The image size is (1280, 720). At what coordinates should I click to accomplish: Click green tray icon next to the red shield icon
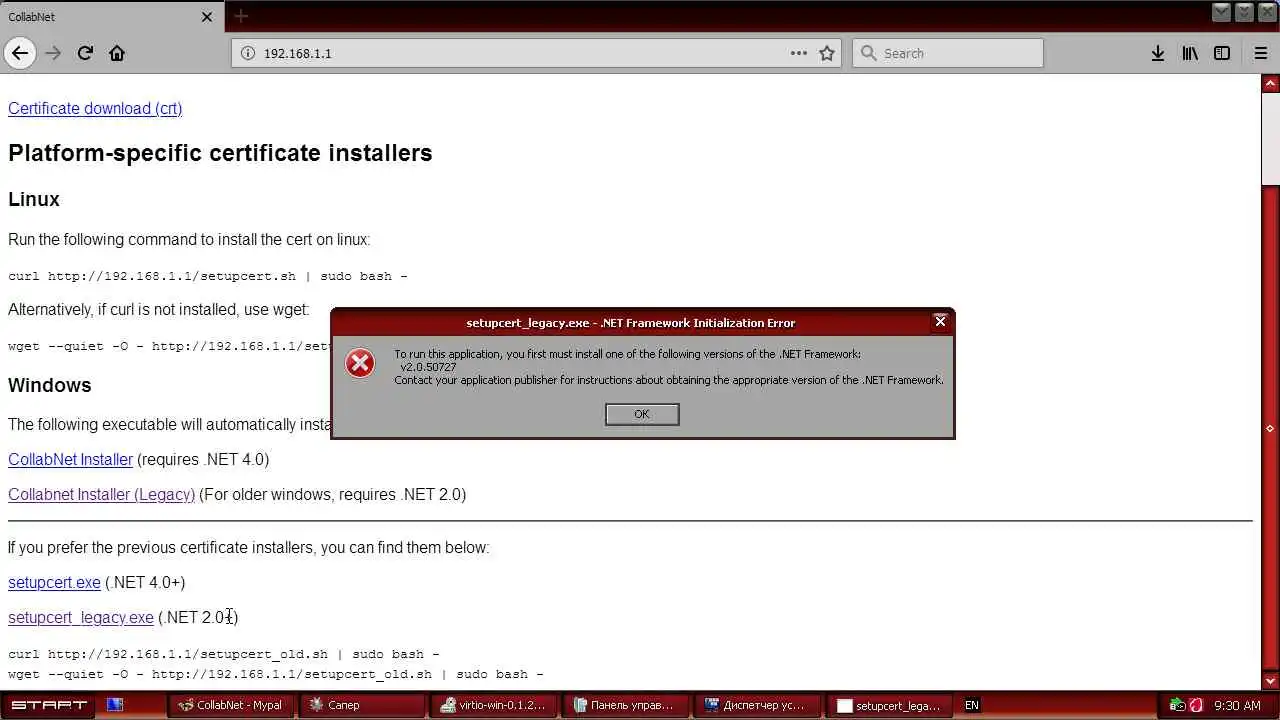pos(1177,705)
